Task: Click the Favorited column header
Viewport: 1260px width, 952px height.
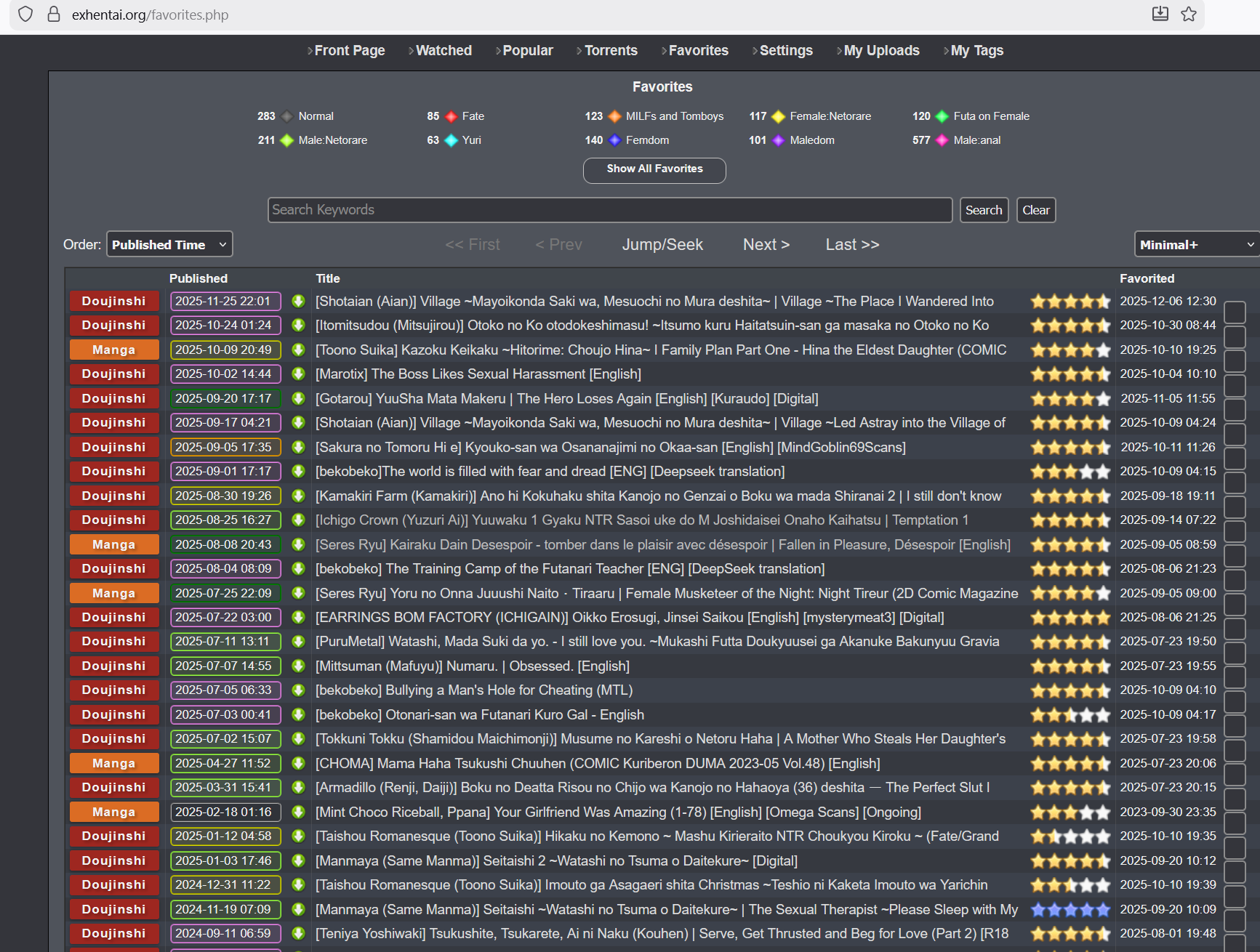Action: [x=1147, y=278]
